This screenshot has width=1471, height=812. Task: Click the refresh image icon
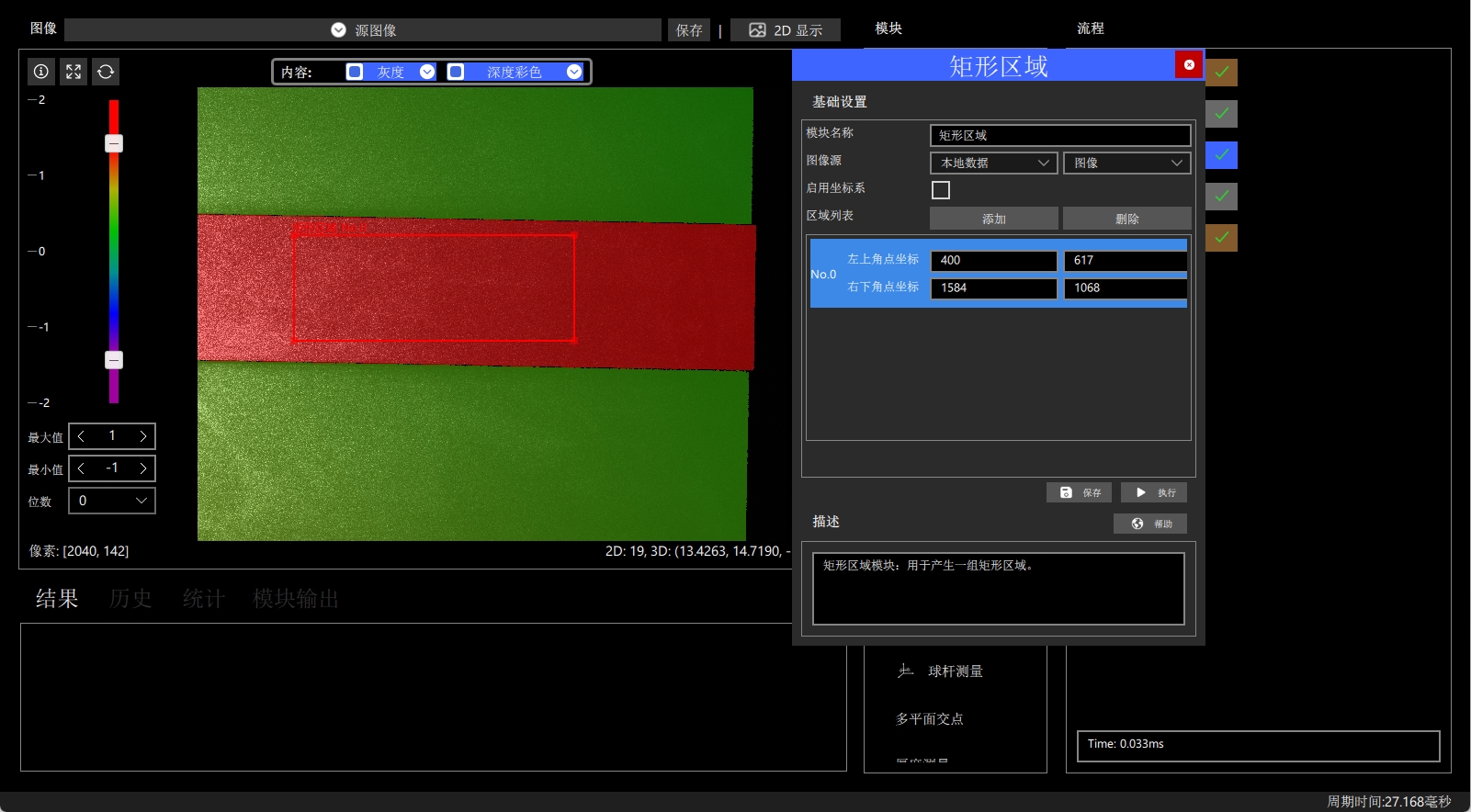coord(106,72)
